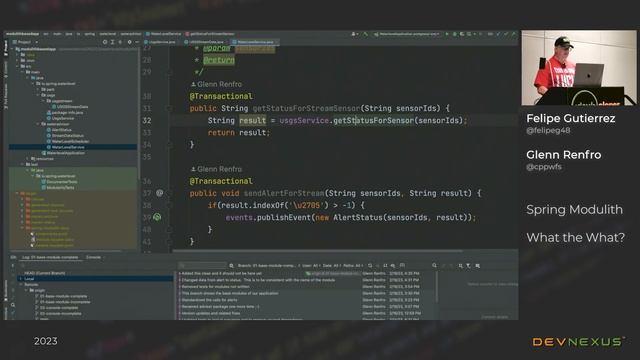Click getStatusForSensor method call in code
Viewport: 640px width, 360px height.
tap(373, 120)
